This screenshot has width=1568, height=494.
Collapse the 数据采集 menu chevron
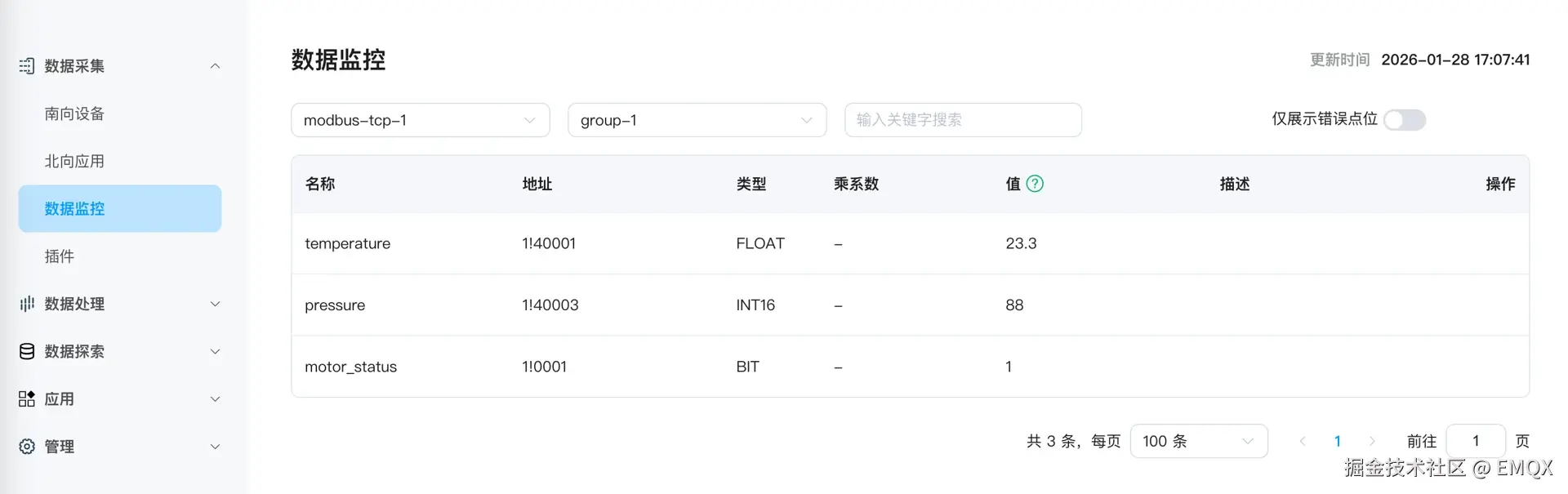click(x=215, y=66)
